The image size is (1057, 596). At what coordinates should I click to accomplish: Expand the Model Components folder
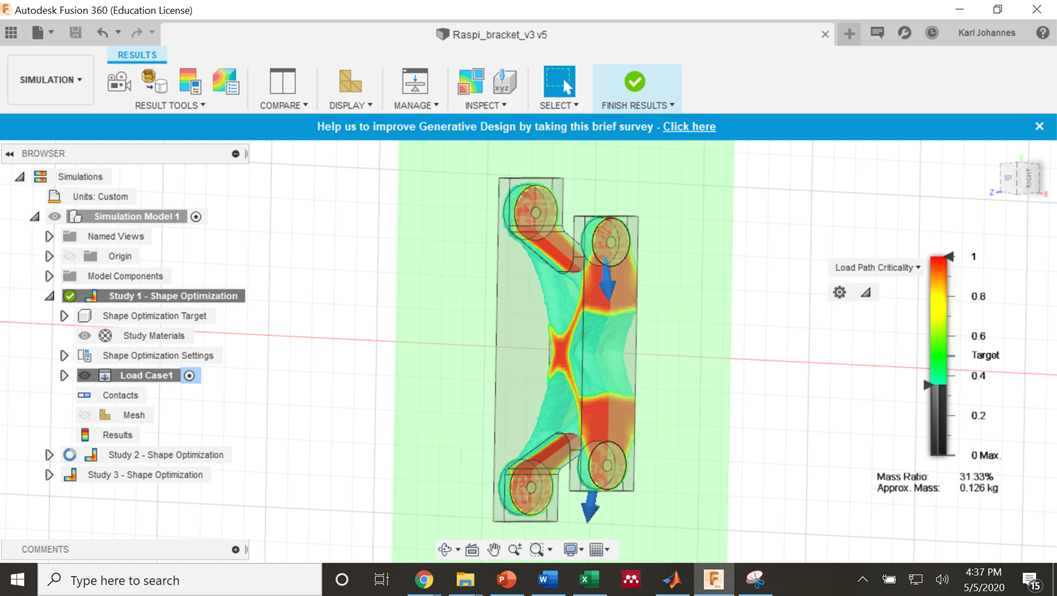[49, 276]
